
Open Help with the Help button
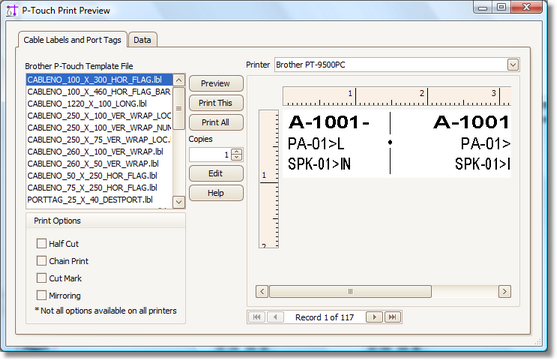pyautogui.click(x=216, y=193)
